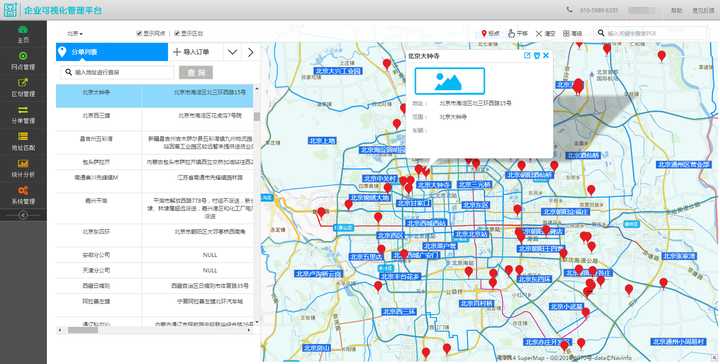
Task: Click the 北京三元桥 map label
Action: point(474,185)
